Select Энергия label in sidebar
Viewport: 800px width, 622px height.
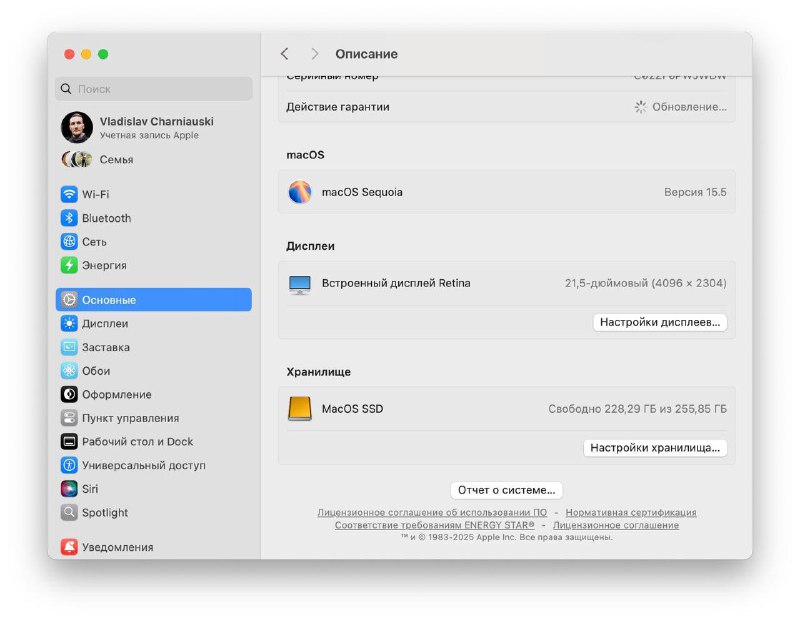pos(104,265)
